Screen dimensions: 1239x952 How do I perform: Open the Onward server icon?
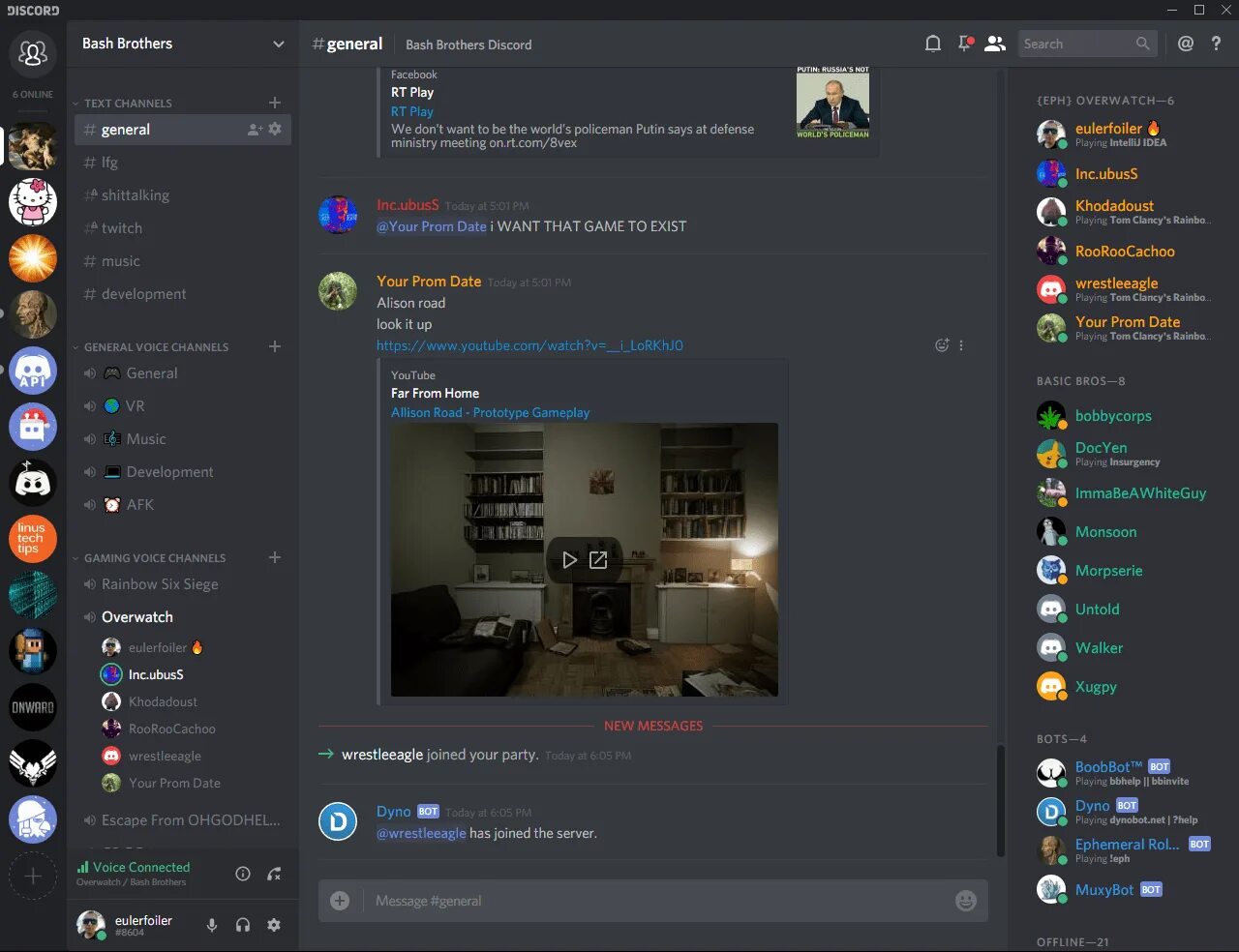33,707
